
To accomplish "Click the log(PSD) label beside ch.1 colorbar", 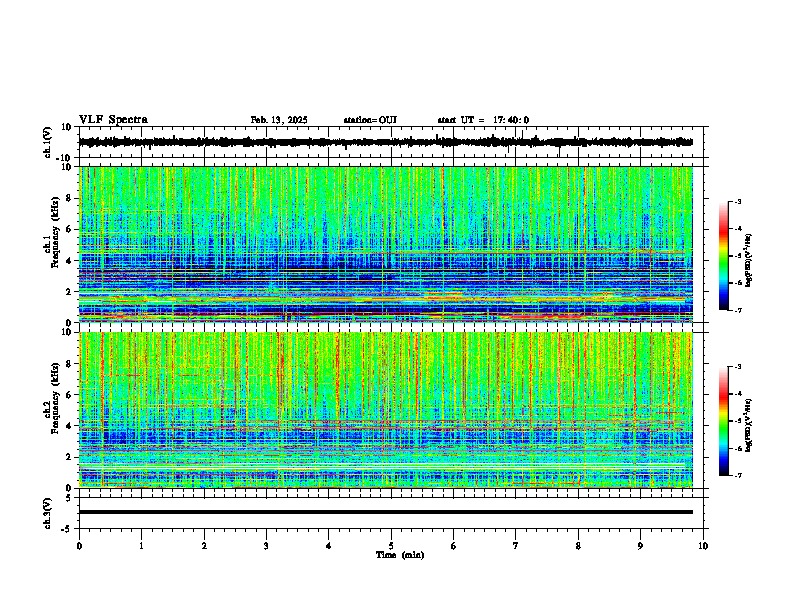I will click(x=749, y=260).
